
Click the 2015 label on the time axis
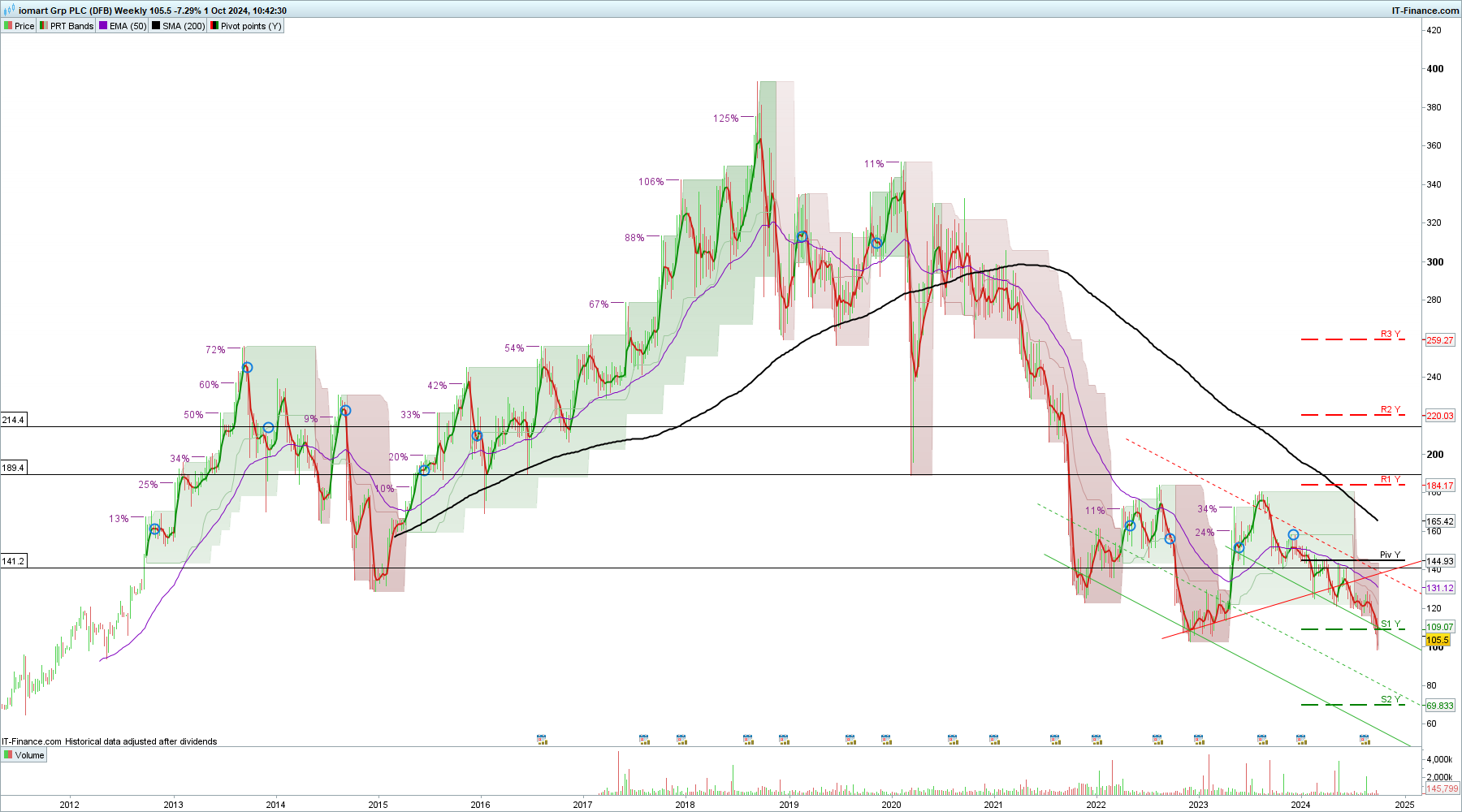[x=378, y=805]
